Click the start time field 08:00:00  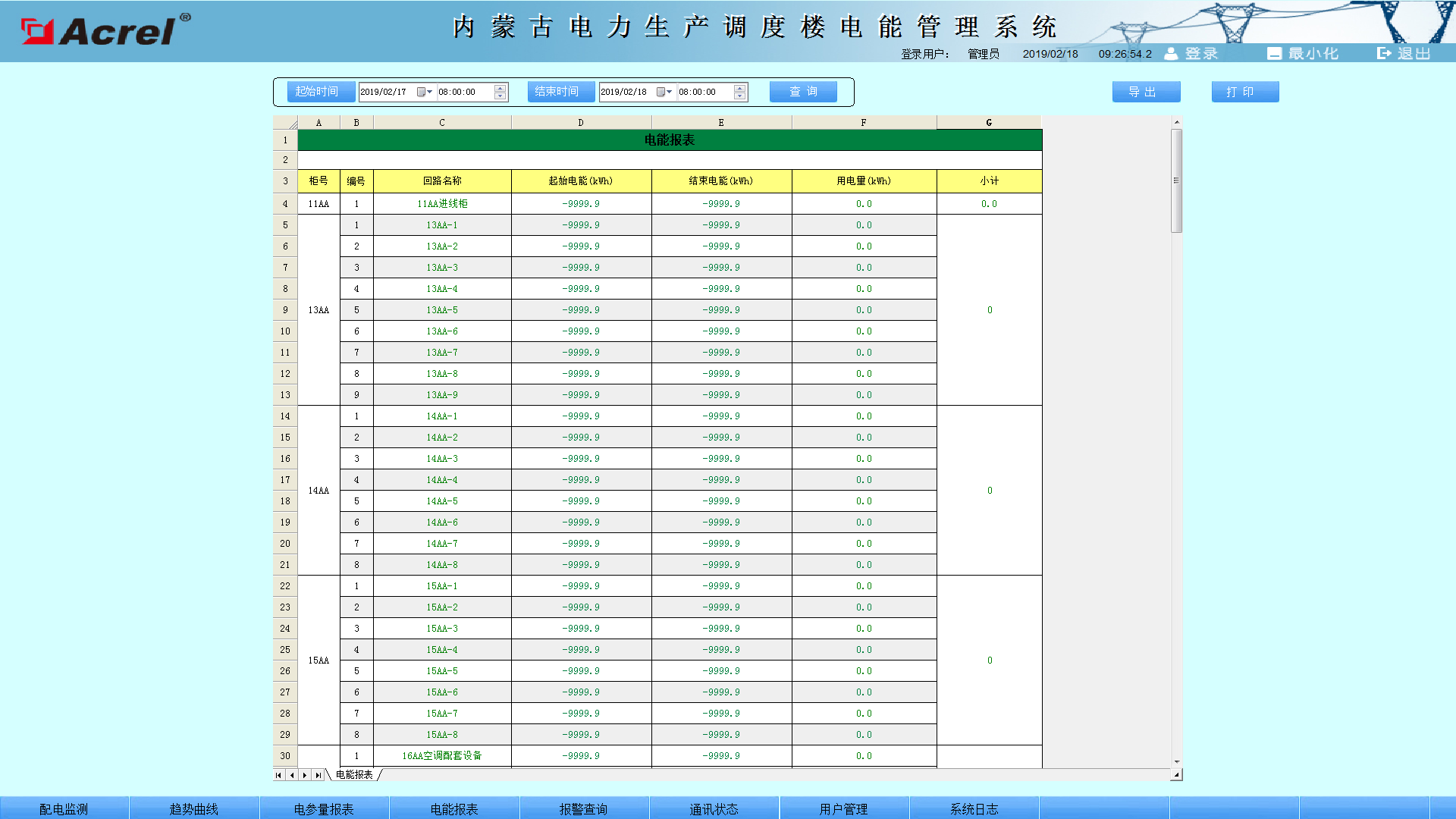(x=464, y=92)
